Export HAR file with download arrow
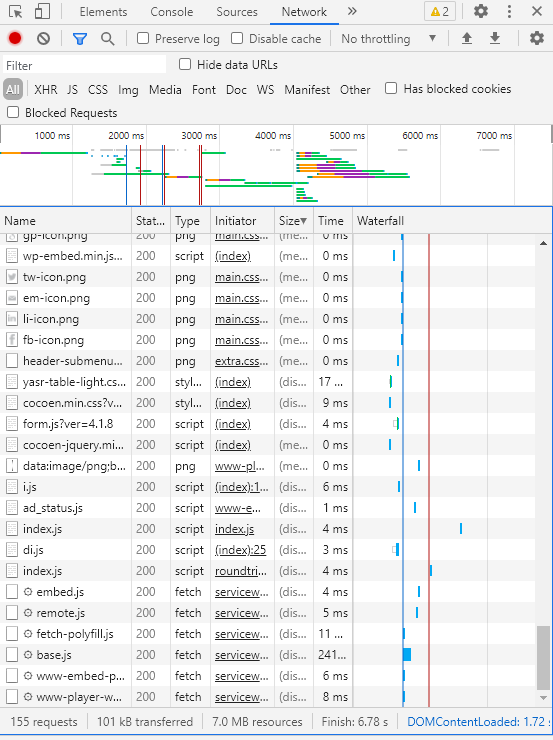553x740 pixels. pyautogui.click(x=494, y=38)
